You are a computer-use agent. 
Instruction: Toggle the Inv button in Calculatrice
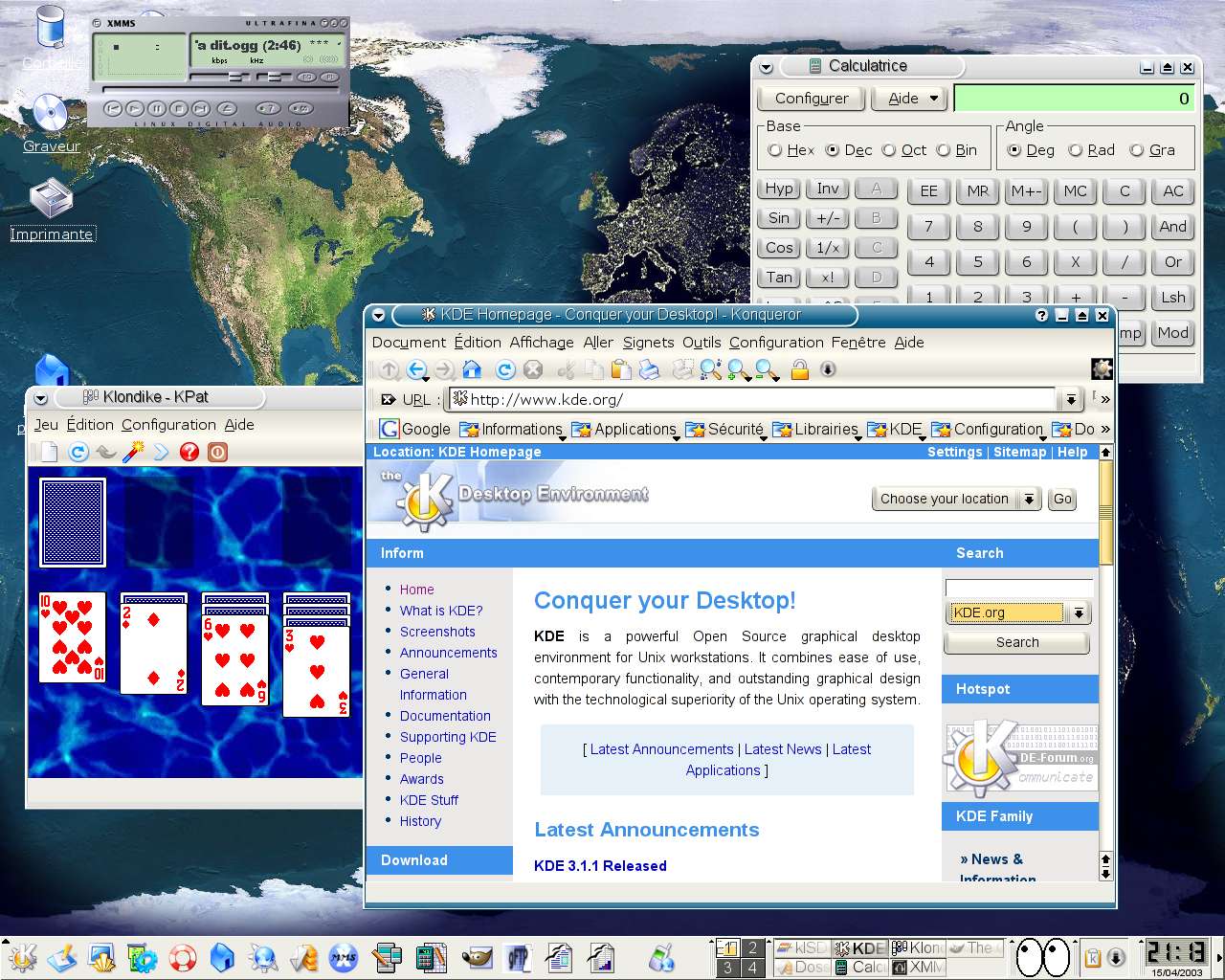[828, 189]
